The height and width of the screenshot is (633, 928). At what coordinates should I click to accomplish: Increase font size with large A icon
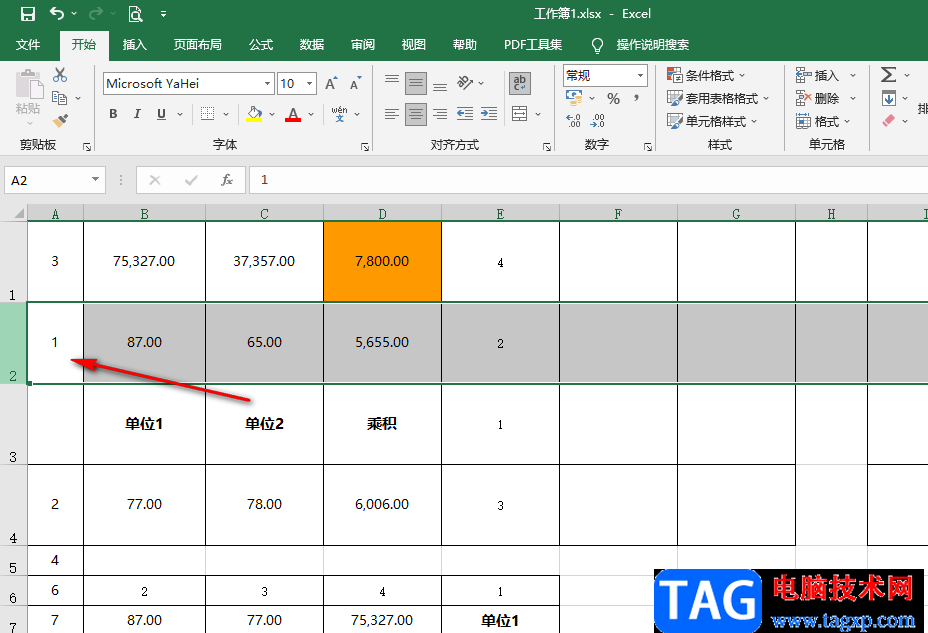(x=331, y=83)
